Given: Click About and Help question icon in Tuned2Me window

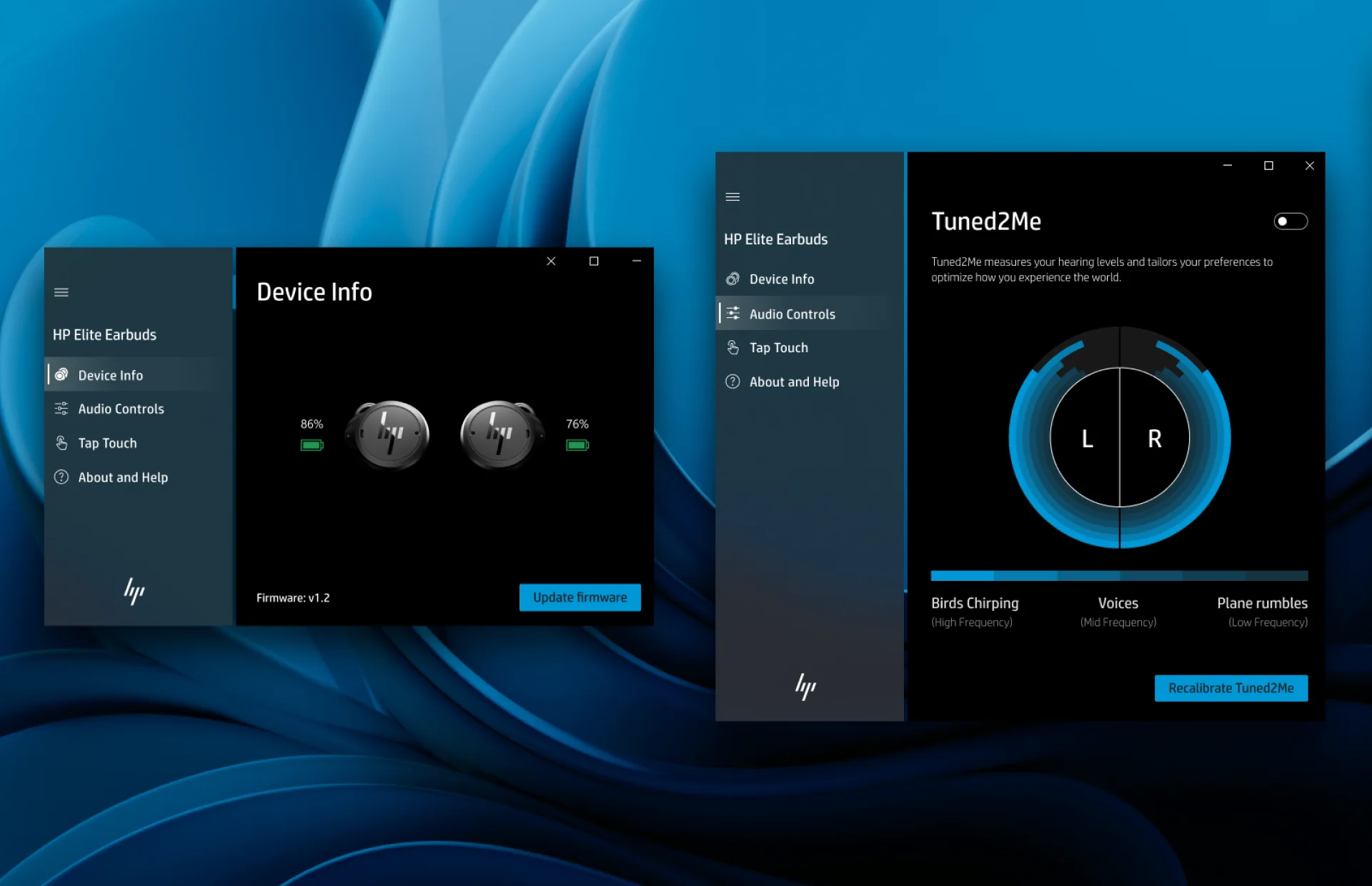Looking at the screenshot, I should pos(732,382).
